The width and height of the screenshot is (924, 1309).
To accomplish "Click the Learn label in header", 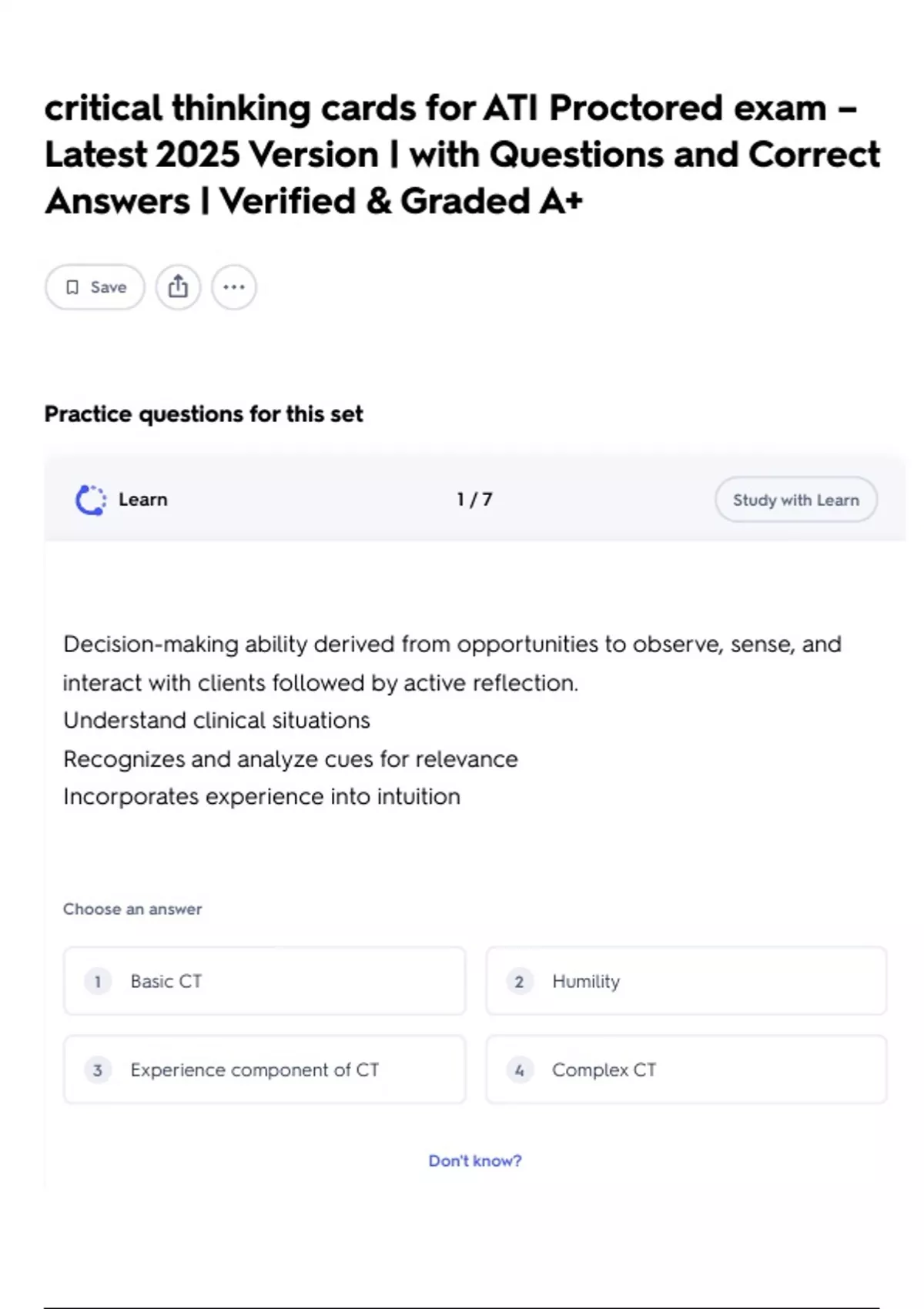I will 143,500.
